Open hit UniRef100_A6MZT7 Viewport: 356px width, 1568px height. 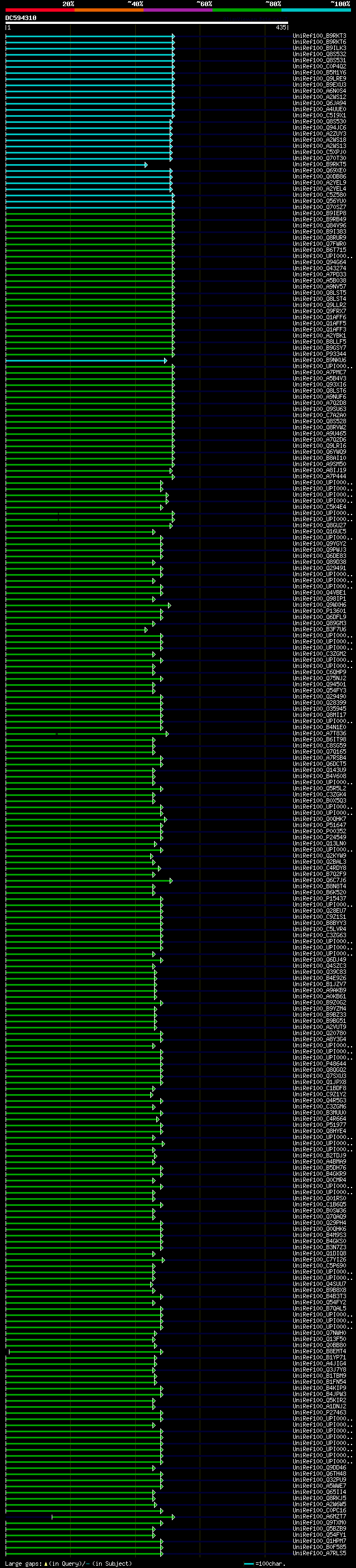pos(319,1516)
